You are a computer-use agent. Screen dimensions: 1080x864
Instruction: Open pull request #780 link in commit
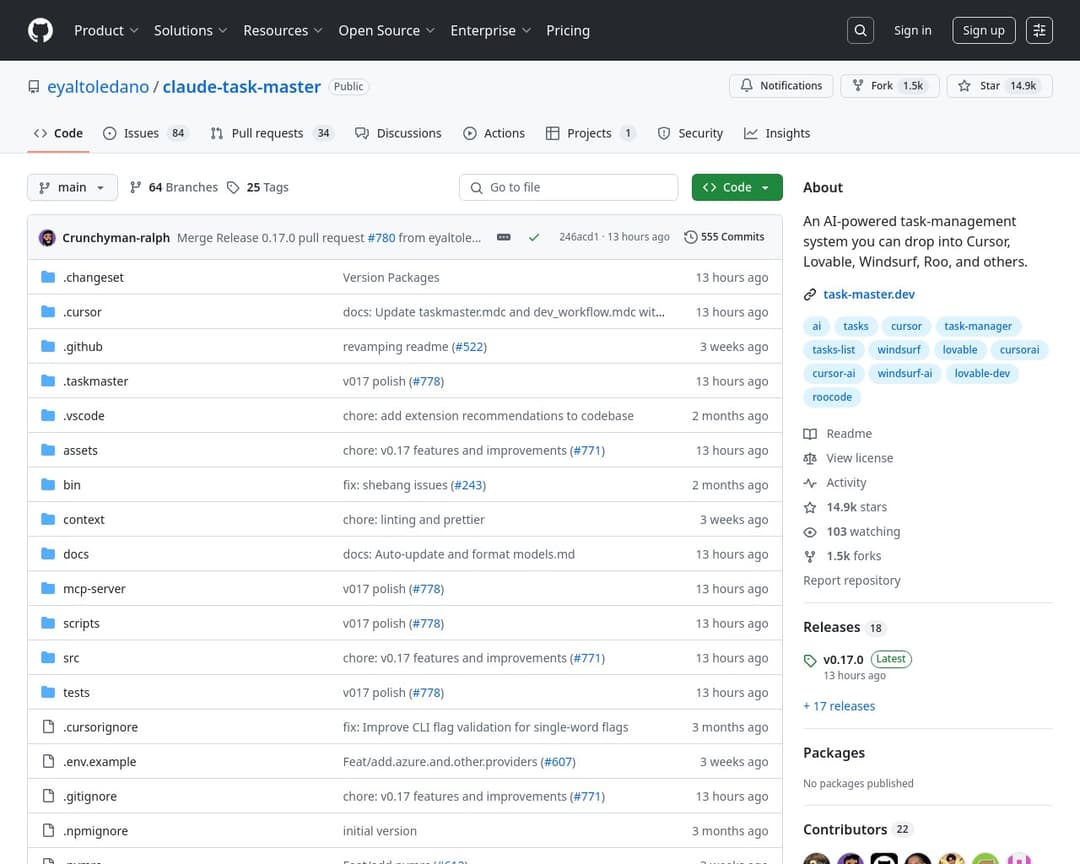click(x=382, y=238)
